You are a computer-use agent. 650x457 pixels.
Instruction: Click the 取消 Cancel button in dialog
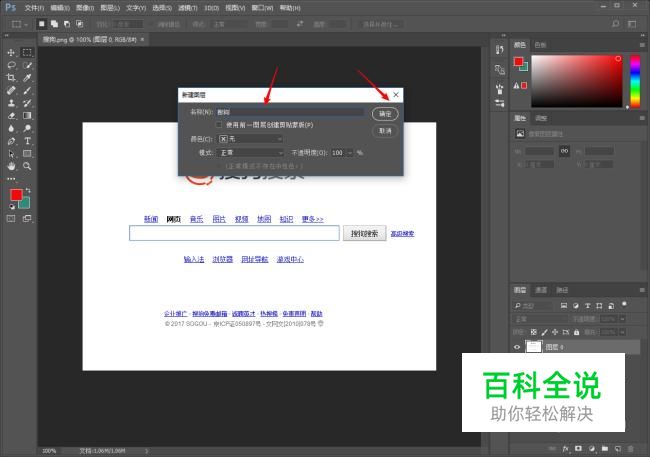(385, 131)
